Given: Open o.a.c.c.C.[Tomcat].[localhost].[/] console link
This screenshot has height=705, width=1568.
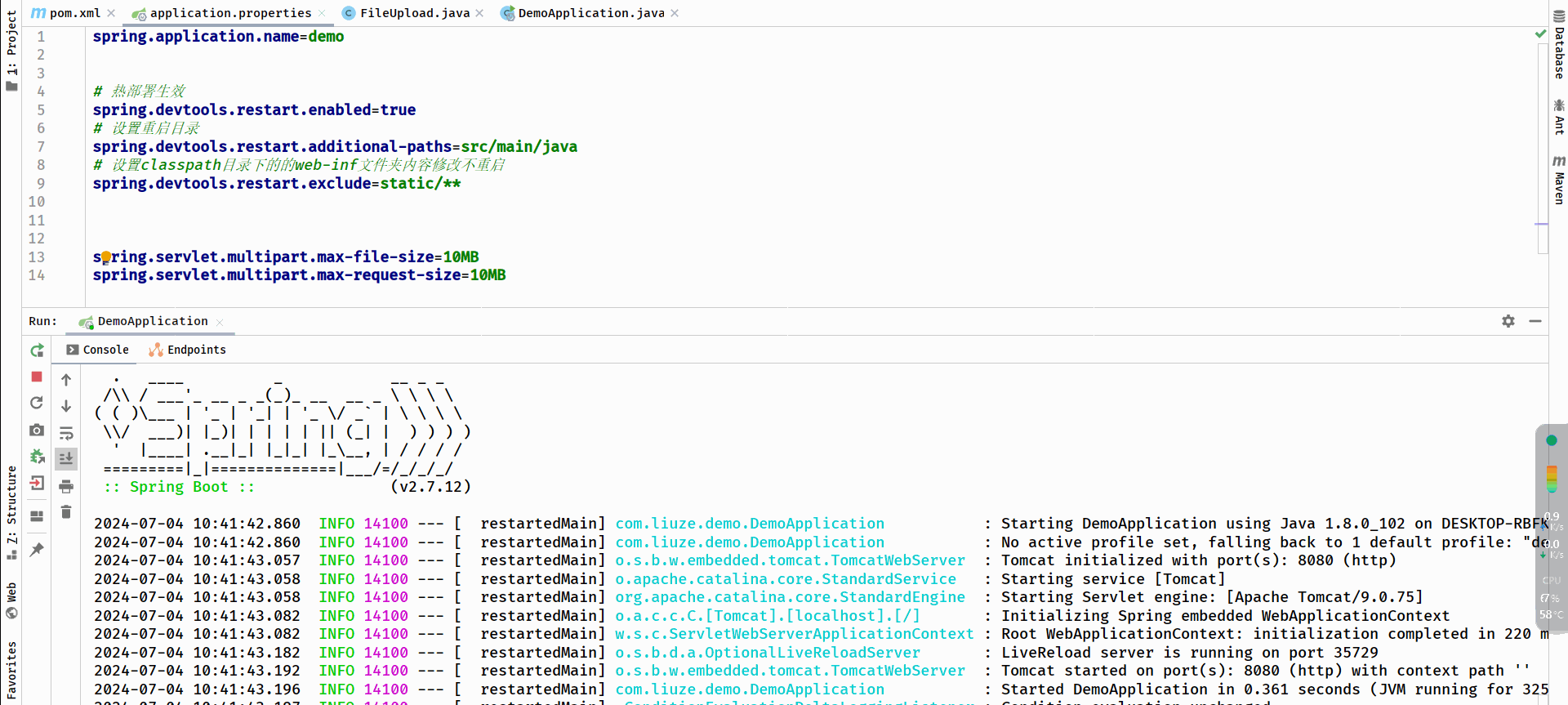Looking at the screenshot, I should pos(768,615).
